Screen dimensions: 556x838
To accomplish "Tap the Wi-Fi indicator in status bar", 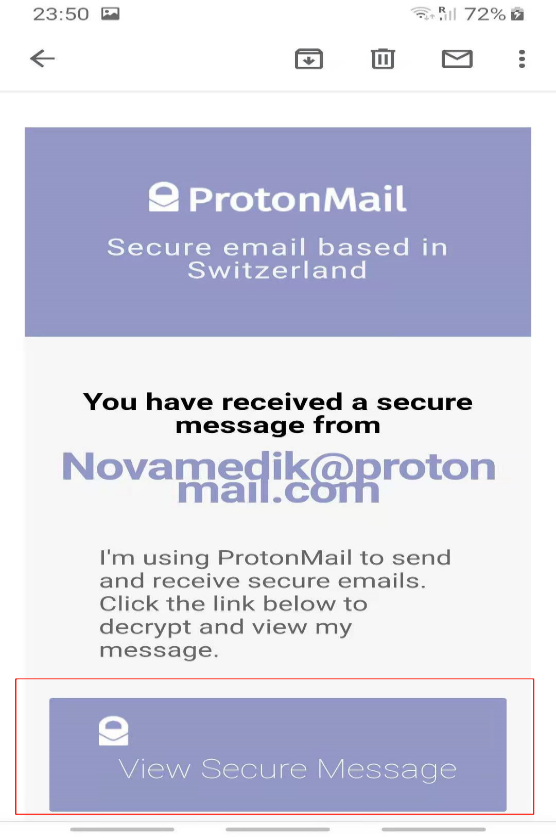I will 422,13.
